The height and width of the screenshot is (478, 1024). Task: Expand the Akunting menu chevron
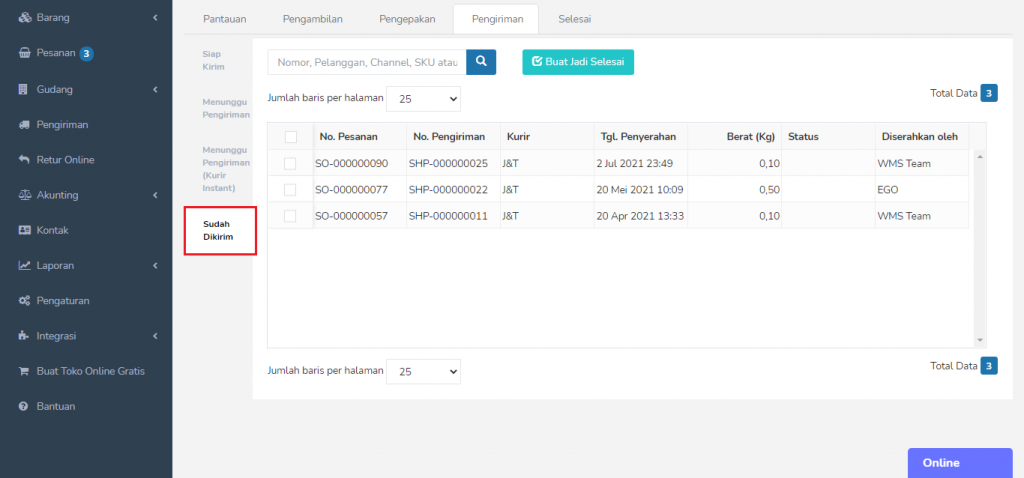pos(155,195)
